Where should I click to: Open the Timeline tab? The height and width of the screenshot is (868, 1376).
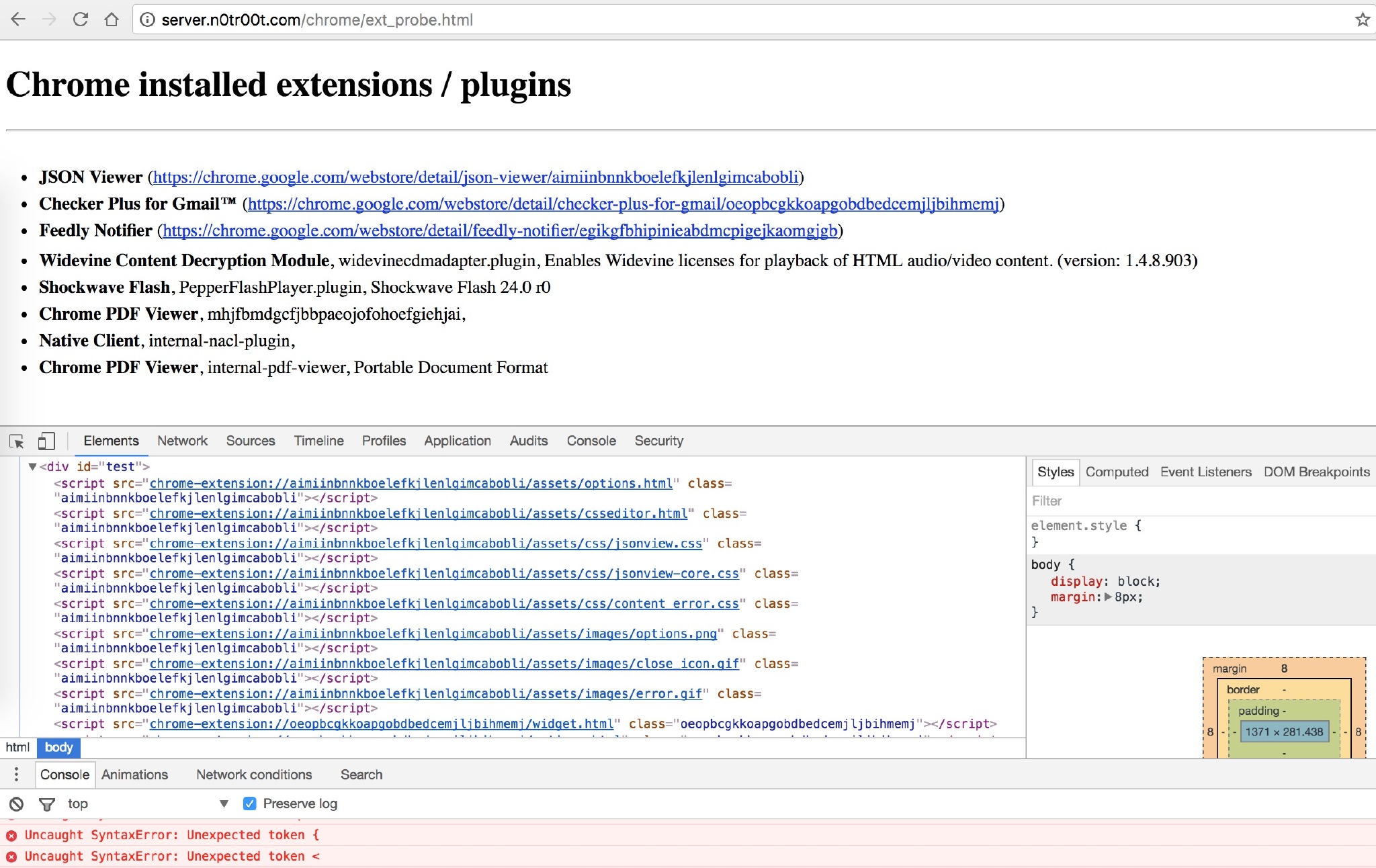318,441
